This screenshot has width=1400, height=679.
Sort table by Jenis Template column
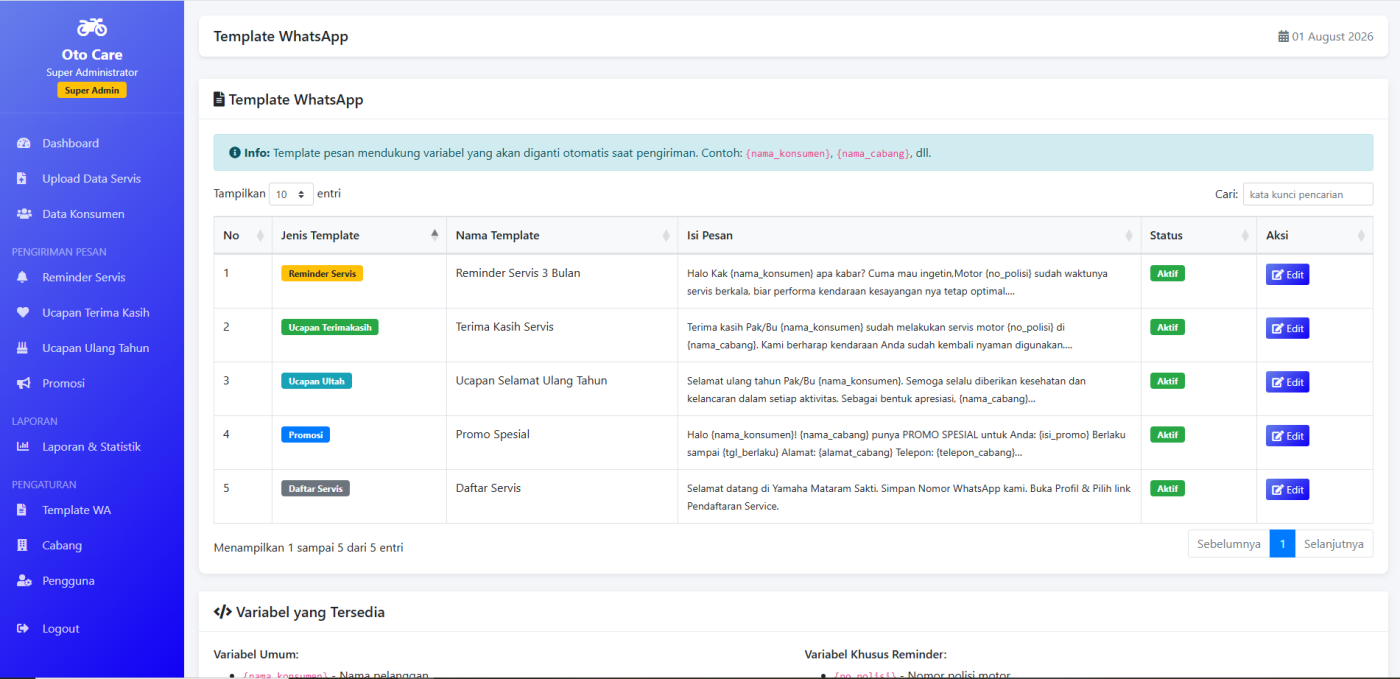coord(359,236)
